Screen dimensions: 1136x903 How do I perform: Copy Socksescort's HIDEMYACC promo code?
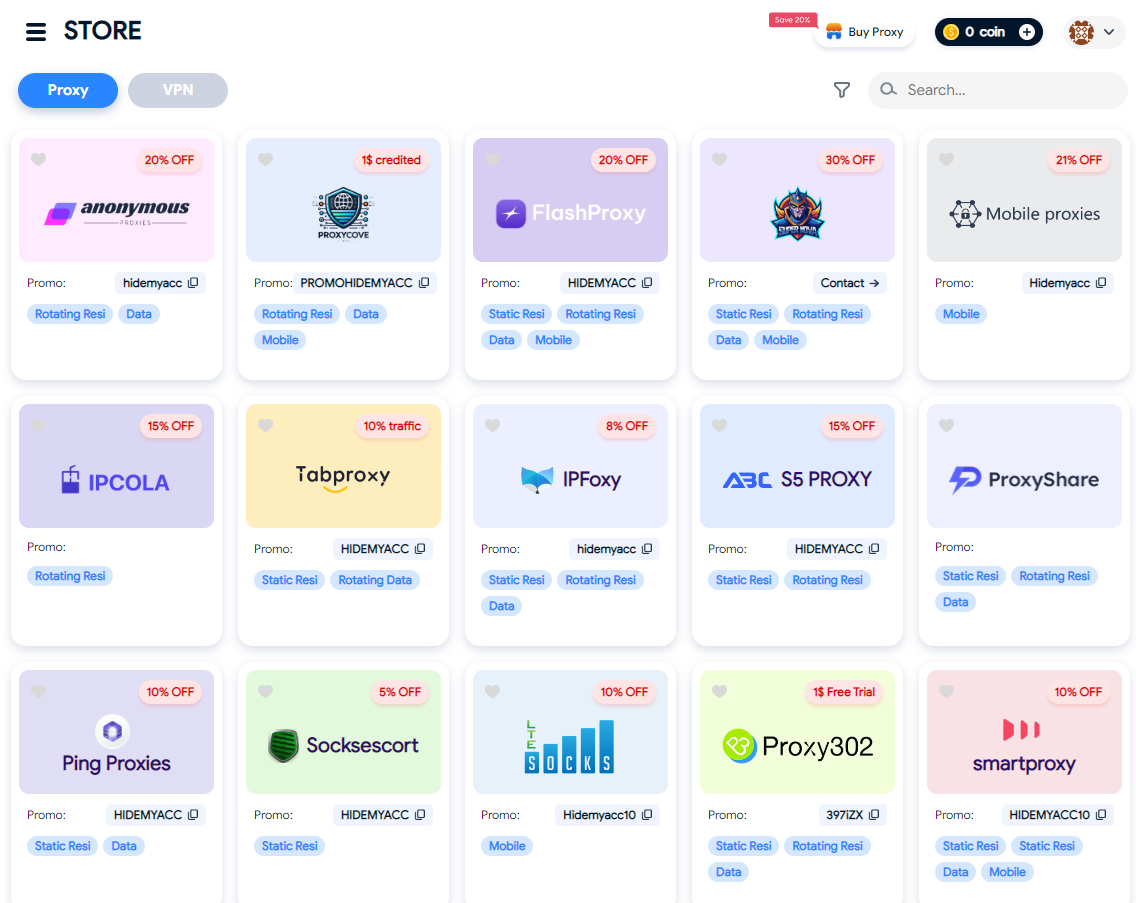click(x=420, y=815)
